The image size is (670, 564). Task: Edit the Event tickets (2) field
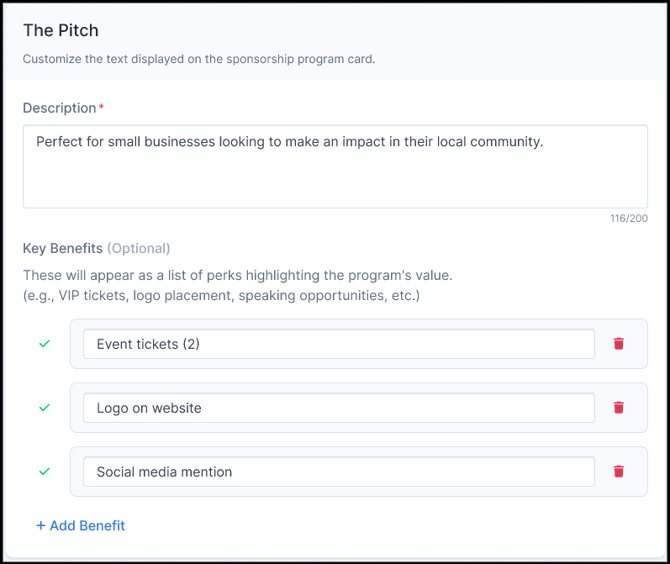(339, 344)
